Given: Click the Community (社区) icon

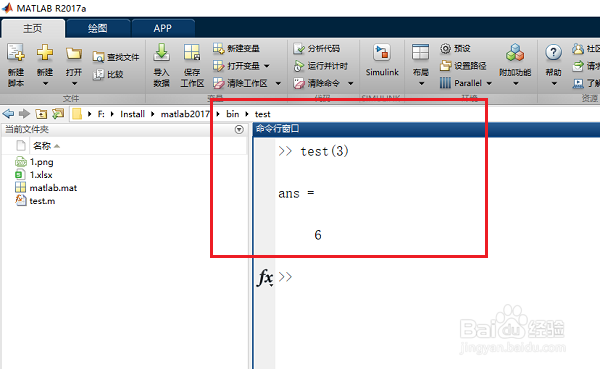Looking at the screenshot, I should (x=578, y=49).
